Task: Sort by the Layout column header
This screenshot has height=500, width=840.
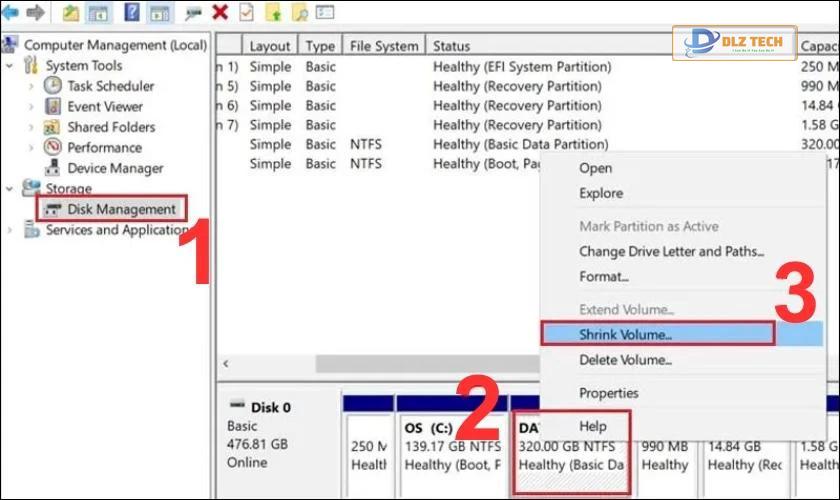Action: click(x=269, y=46)
